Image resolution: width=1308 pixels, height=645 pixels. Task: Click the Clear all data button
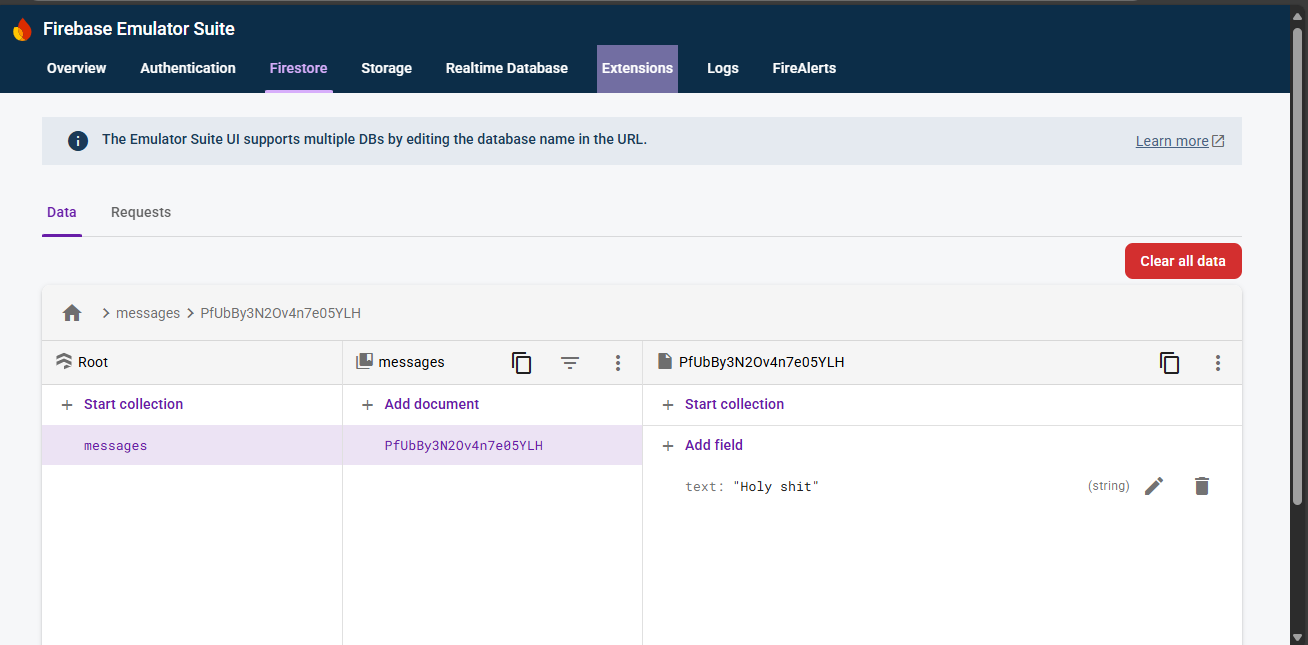point(1183,260)
